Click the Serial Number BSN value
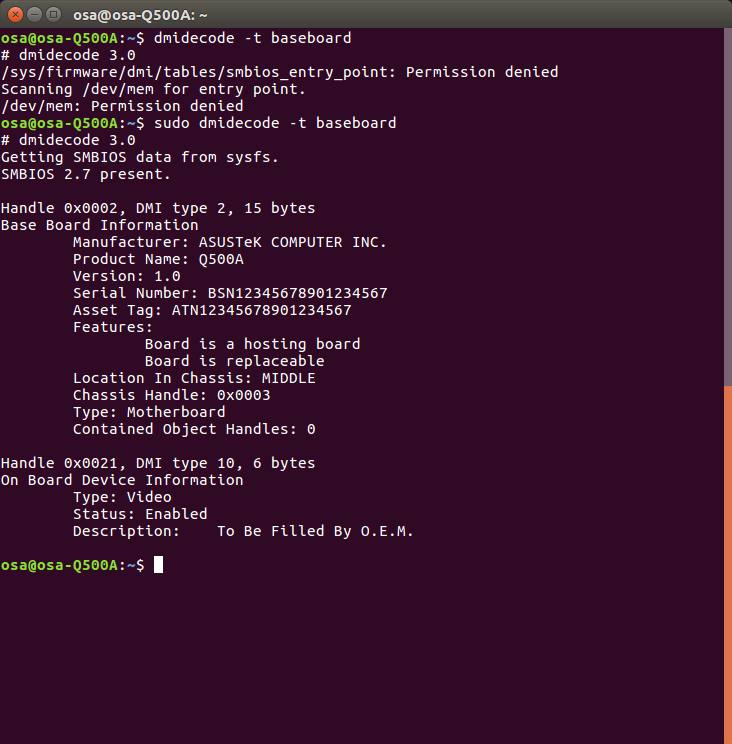 (x=297, y=293)
